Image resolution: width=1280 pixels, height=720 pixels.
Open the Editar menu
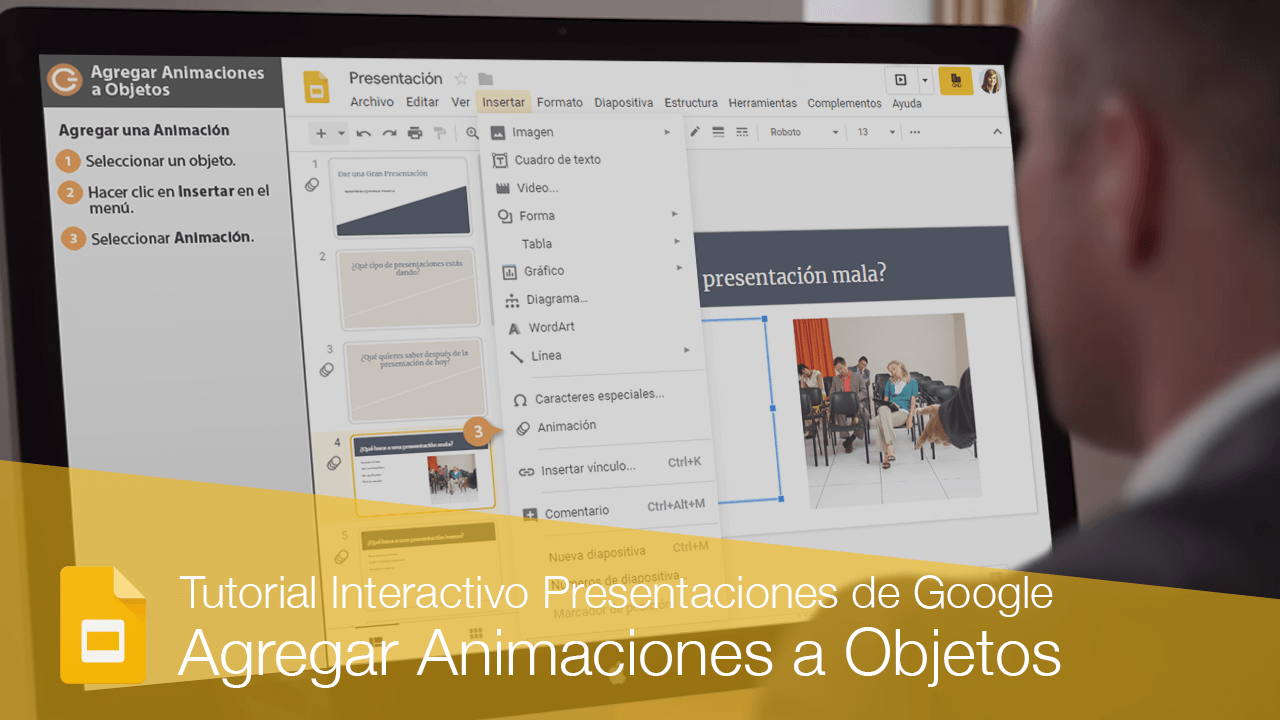[x=423, y=102]
